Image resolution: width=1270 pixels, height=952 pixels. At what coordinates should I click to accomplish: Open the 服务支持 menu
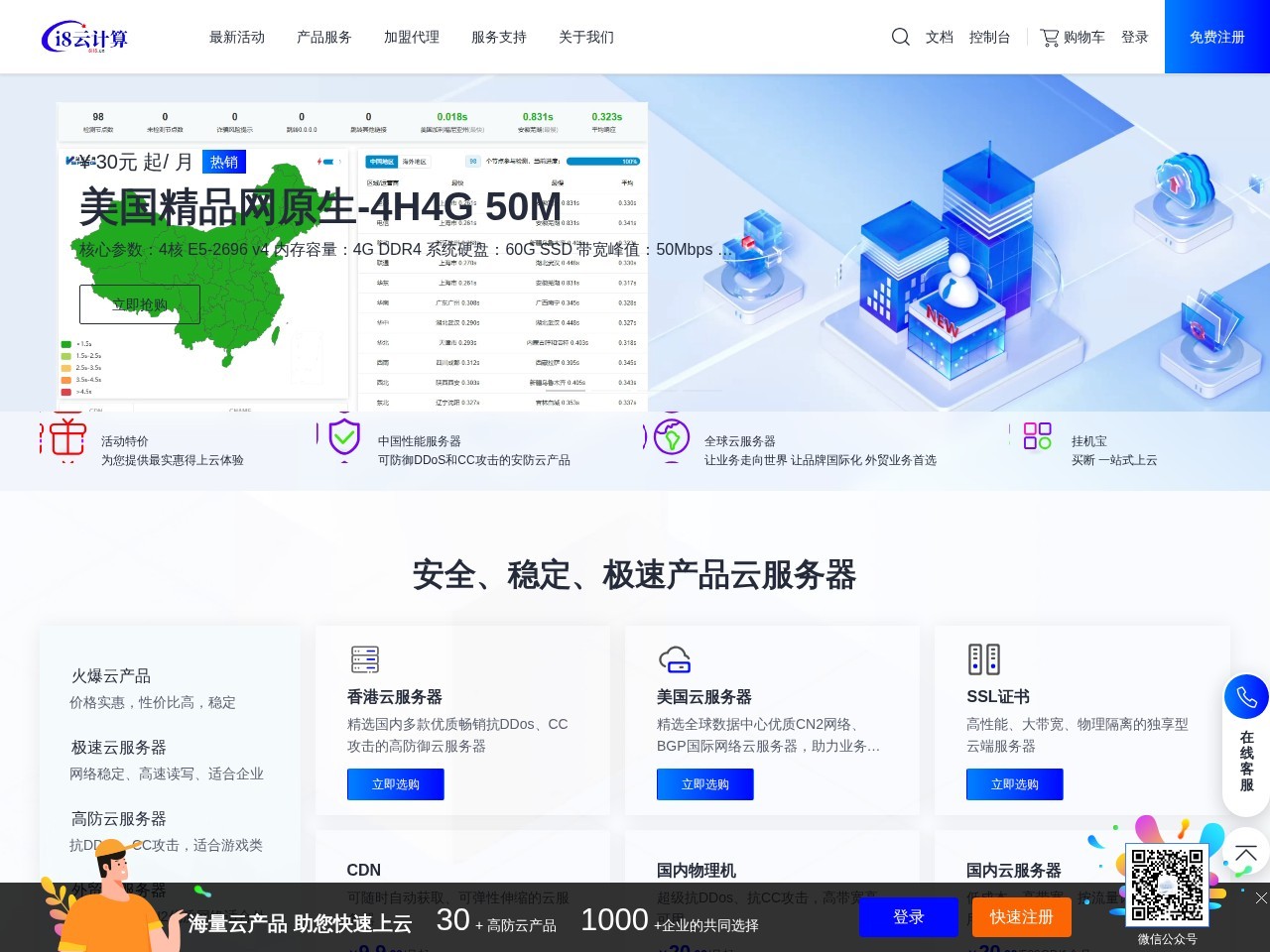point(498,37)
